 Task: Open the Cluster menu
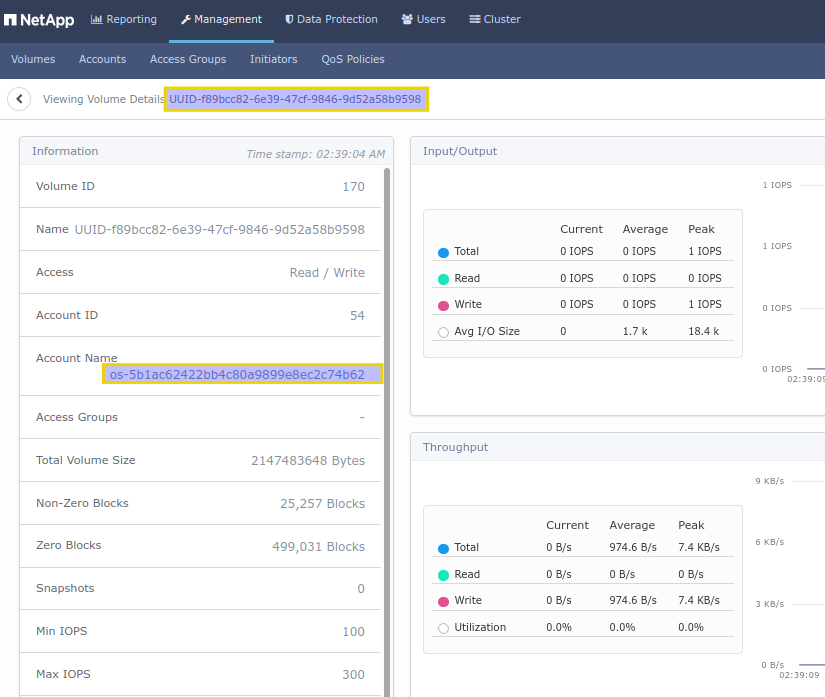(495, 19)
